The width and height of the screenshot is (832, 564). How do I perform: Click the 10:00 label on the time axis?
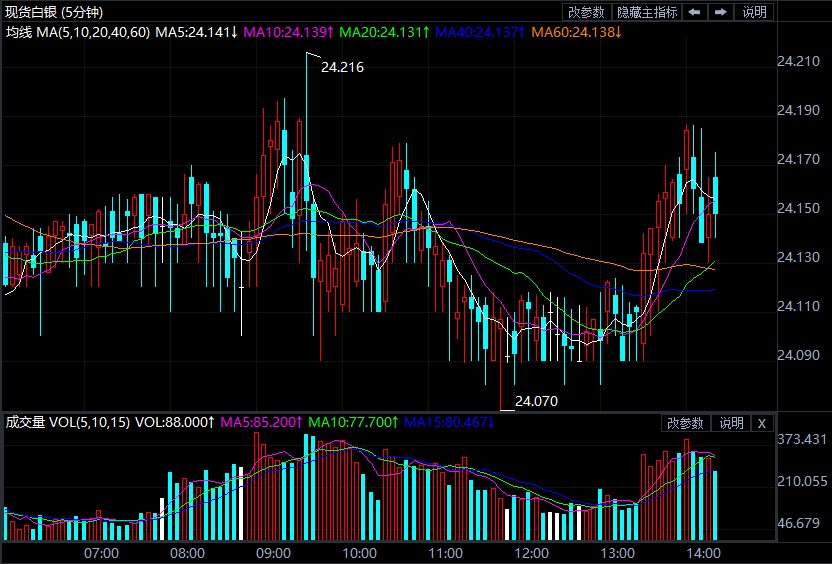point(360,552)
